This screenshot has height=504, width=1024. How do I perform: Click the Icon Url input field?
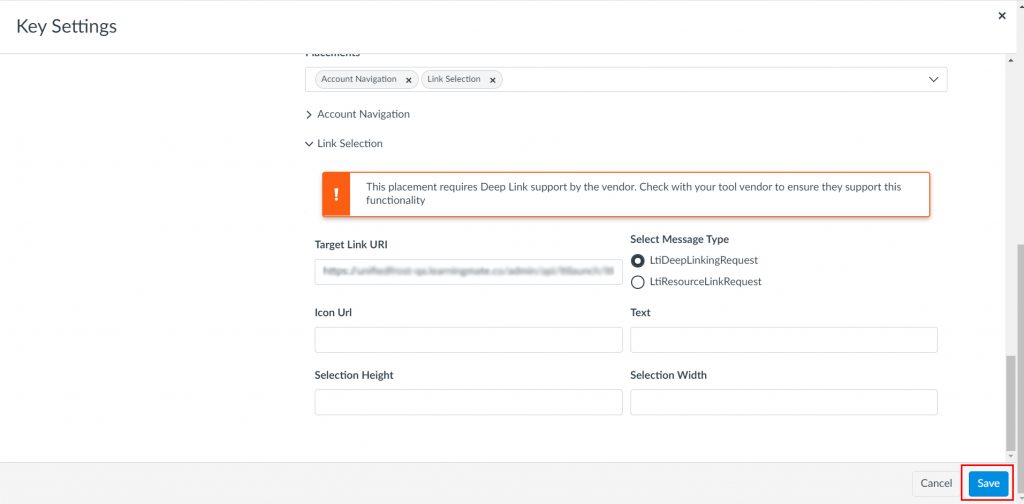click(468, 340)
